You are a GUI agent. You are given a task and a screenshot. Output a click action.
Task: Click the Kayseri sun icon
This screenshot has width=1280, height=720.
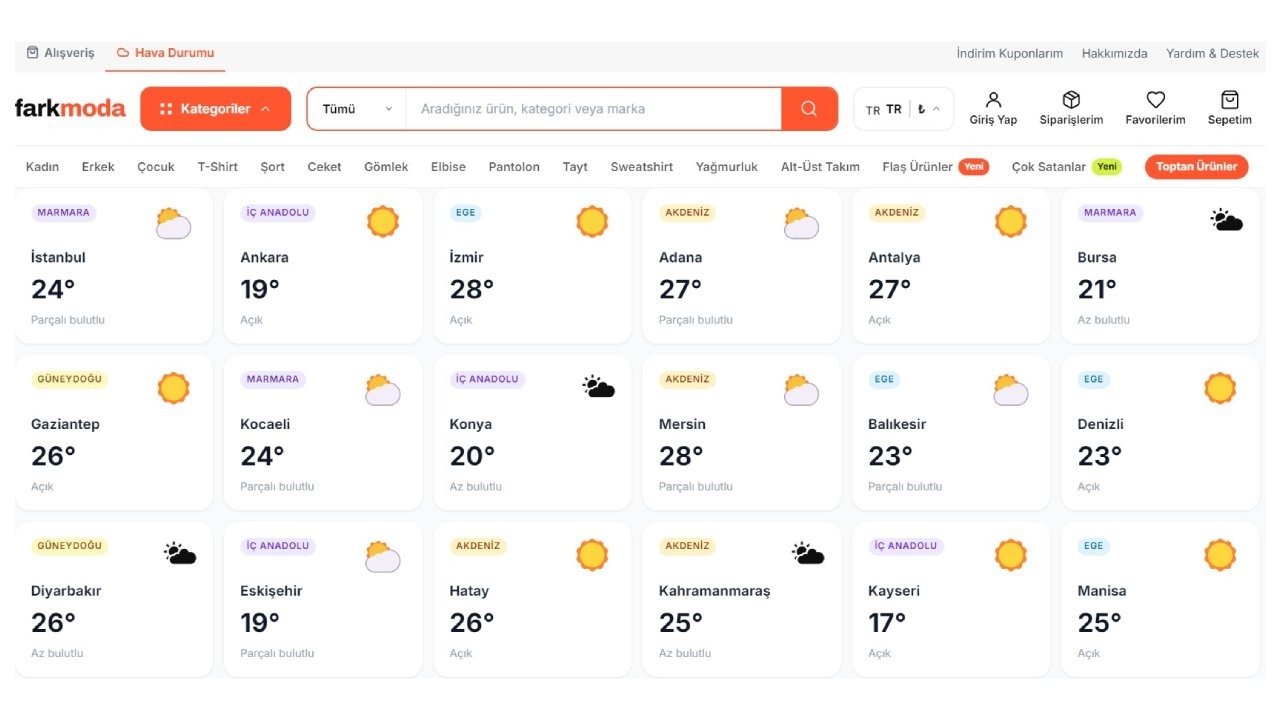coord(1011,555)
